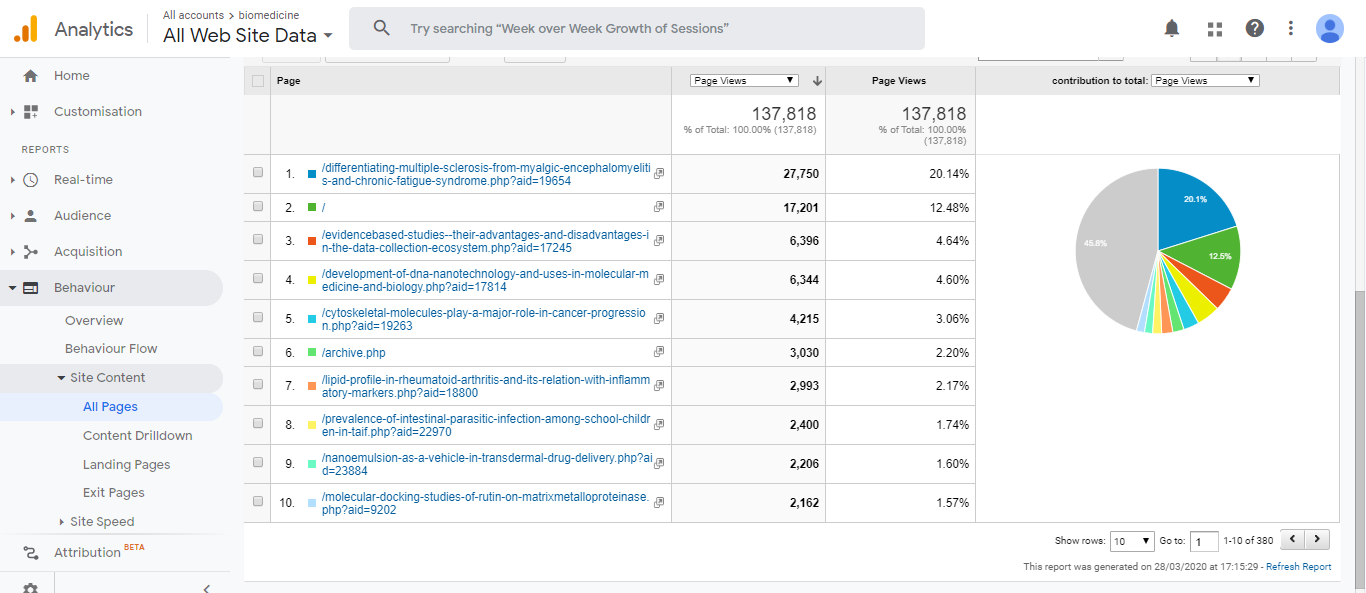Open the Admin settings gear icon

point(30,588)
